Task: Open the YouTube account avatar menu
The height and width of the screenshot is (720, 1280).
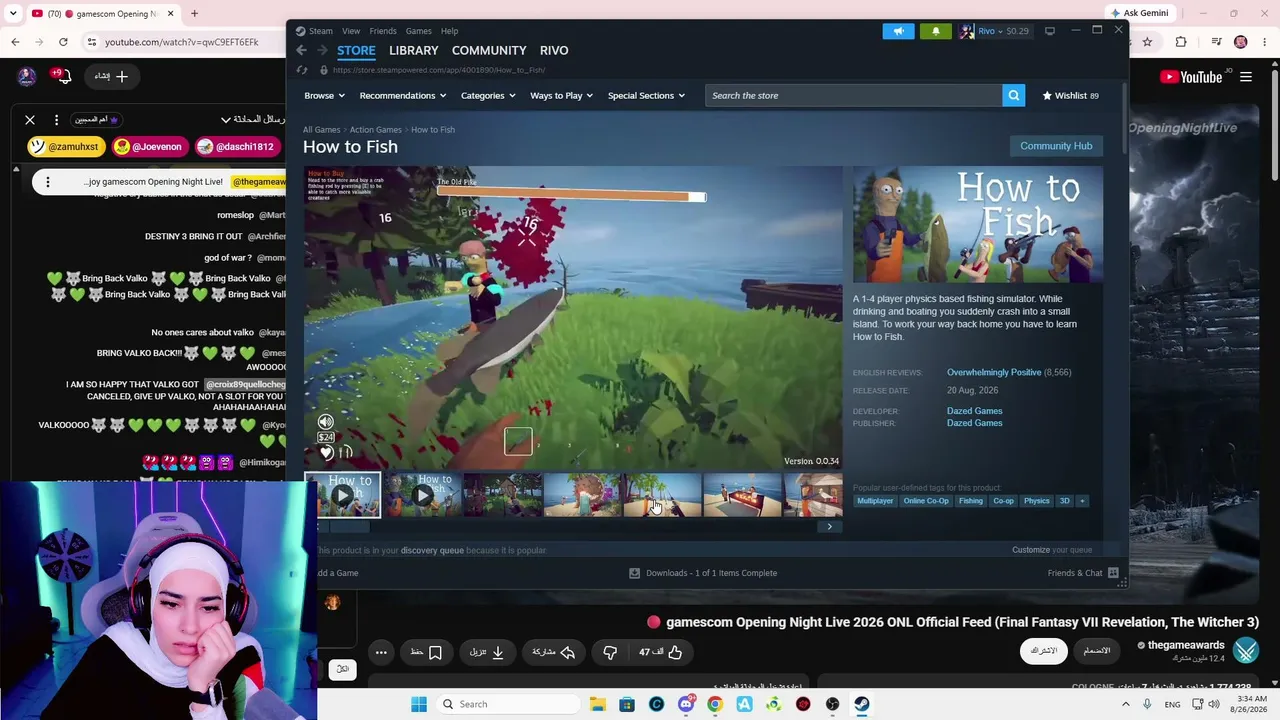Action: pyautogui.click(x=27, y=76)
